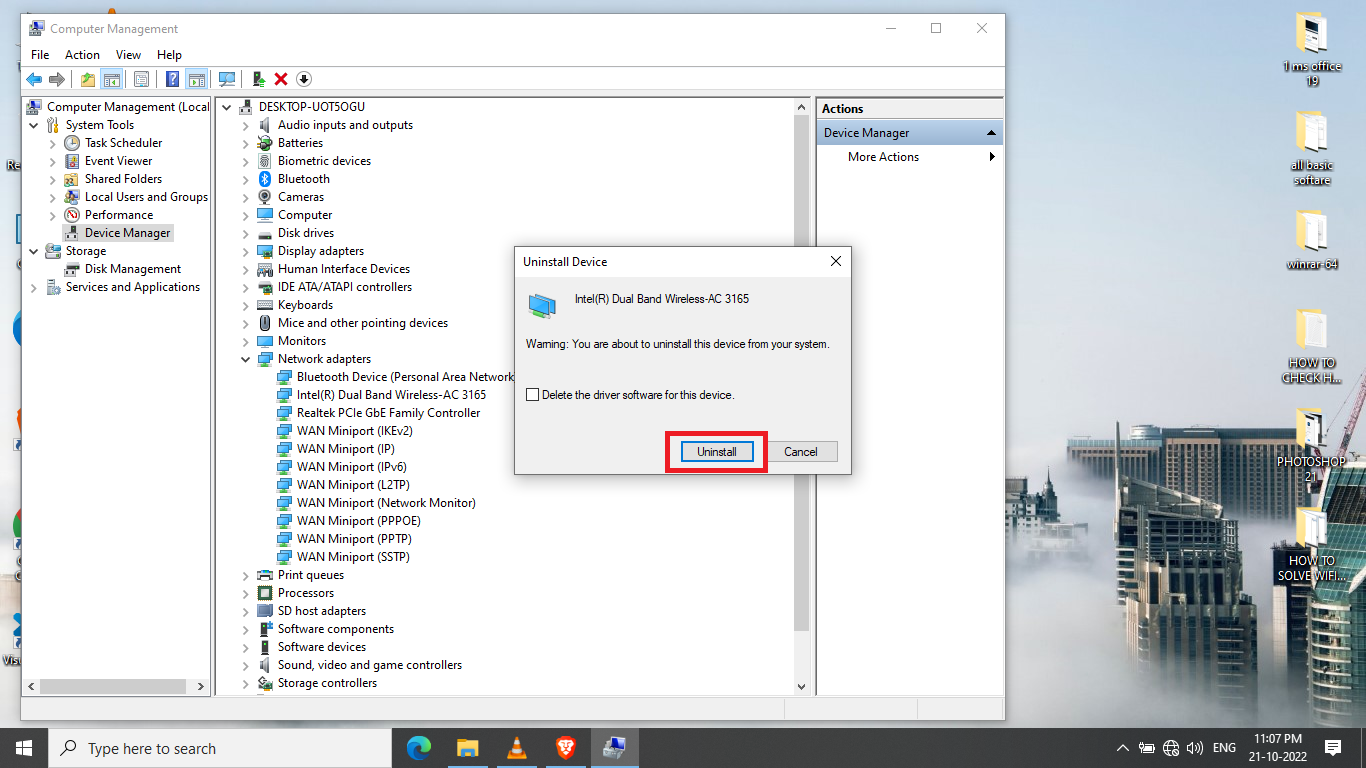Collapse Storage tree node
The height and width of the screenshot is (768, 1366).
tap(34, 251)
